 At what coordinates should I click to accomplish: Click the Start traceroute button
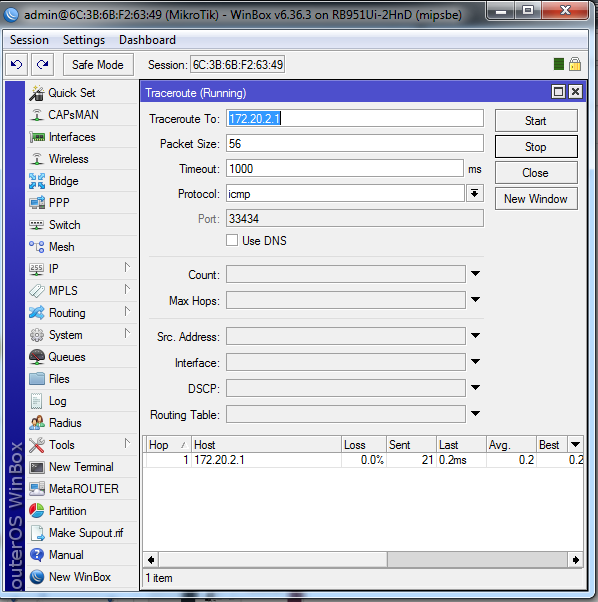(x=536, y=121)
